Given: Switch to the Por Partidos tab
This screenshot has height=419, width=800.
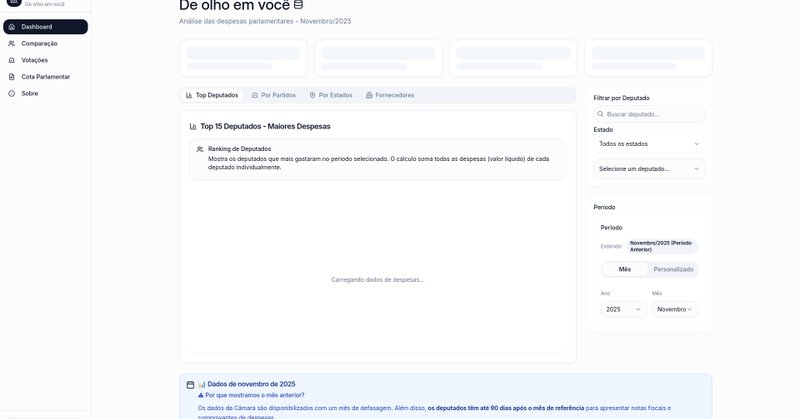Looking at the screenshot, I should 274,95.
